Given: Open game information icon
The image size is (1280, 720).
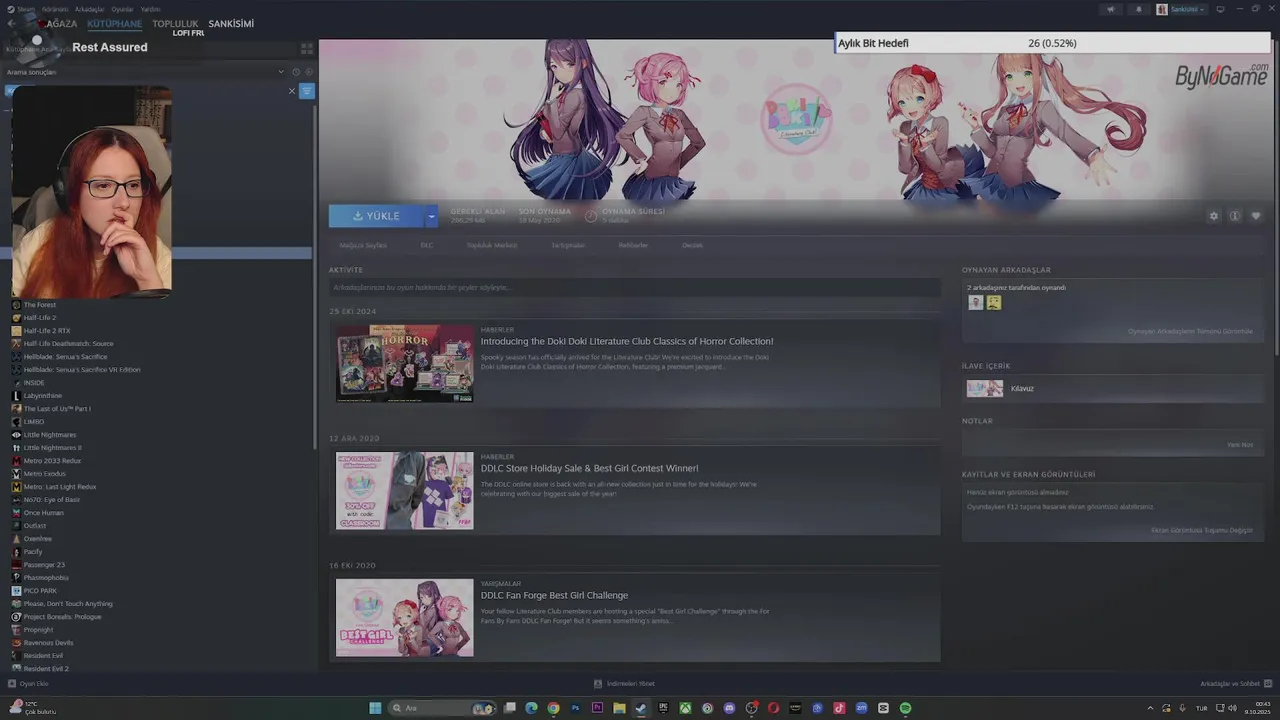Looking at the screenshot, I should click(1235, 216).
